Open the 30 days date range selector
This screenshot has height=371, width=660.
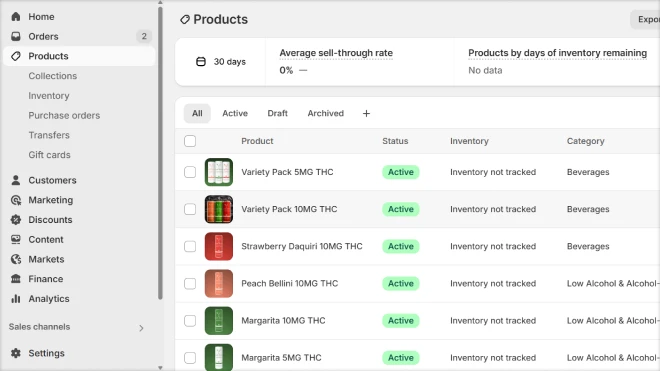221,61
